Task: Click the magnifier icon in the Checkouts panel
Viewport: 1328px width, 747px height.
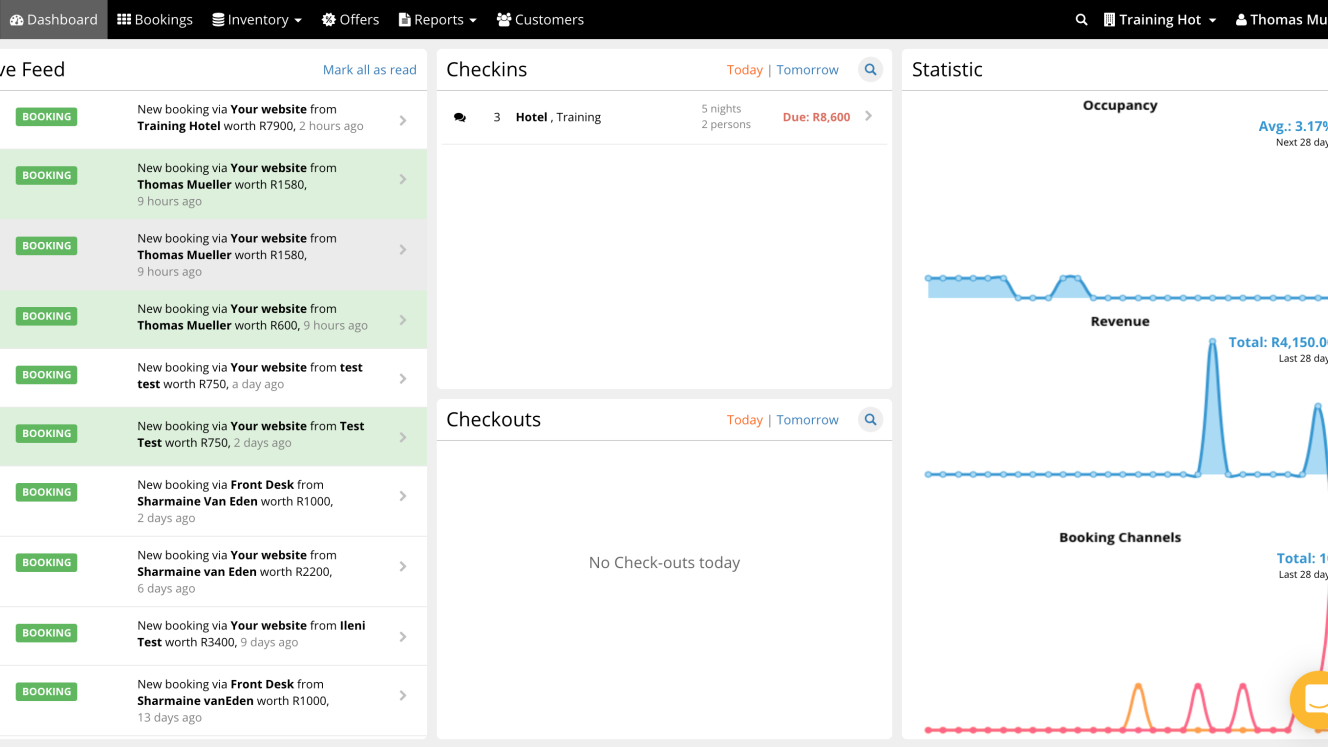Action: [x=870, y=419]
